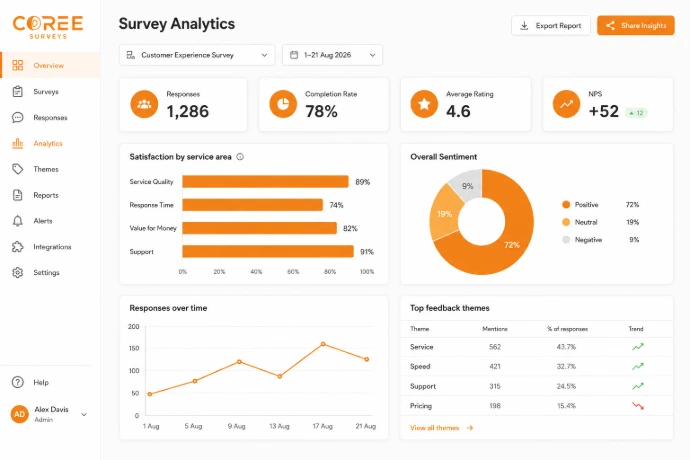Viewport: 690px width, 460px height.
Task: Click the Alerts bell icon
Action: tap(18, 221)
